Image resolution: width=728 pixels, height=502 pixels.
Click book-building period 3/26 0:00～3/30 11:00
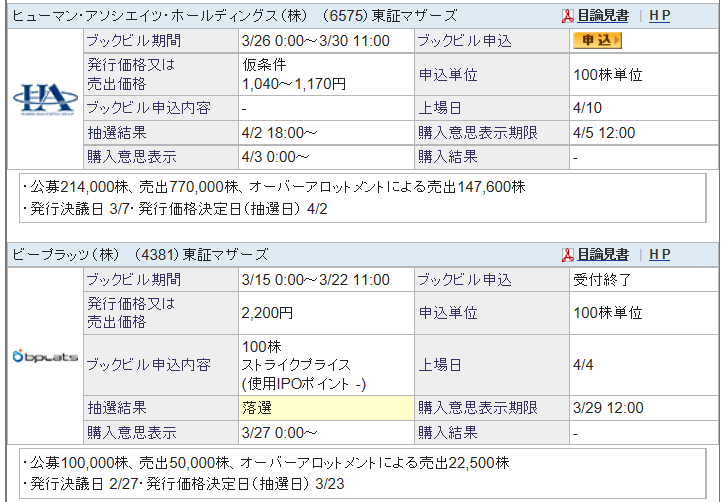[315, 41]
